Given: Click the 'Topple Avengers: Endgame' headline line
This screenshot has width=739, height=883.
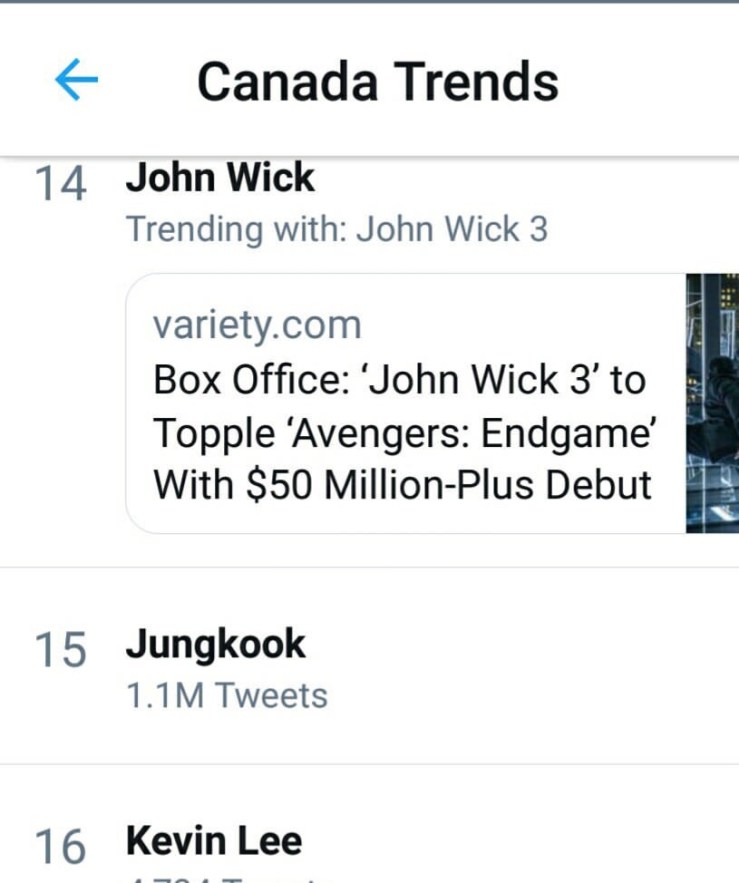Looking at the screenshot, I should pos(404,433).
